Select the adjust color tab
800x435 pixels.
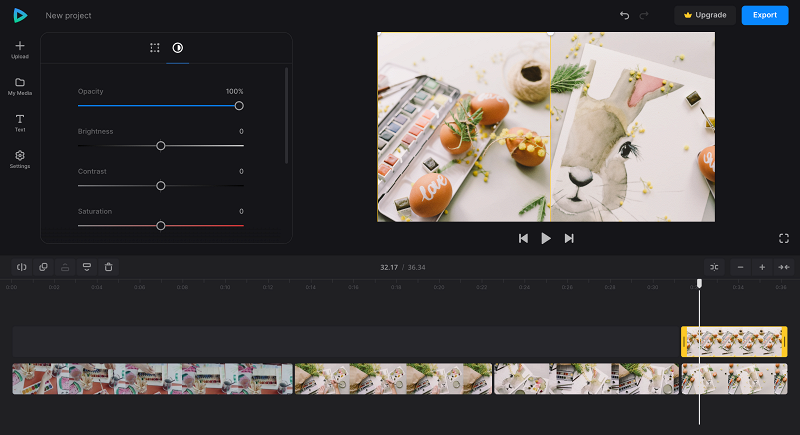pos(178,48)
